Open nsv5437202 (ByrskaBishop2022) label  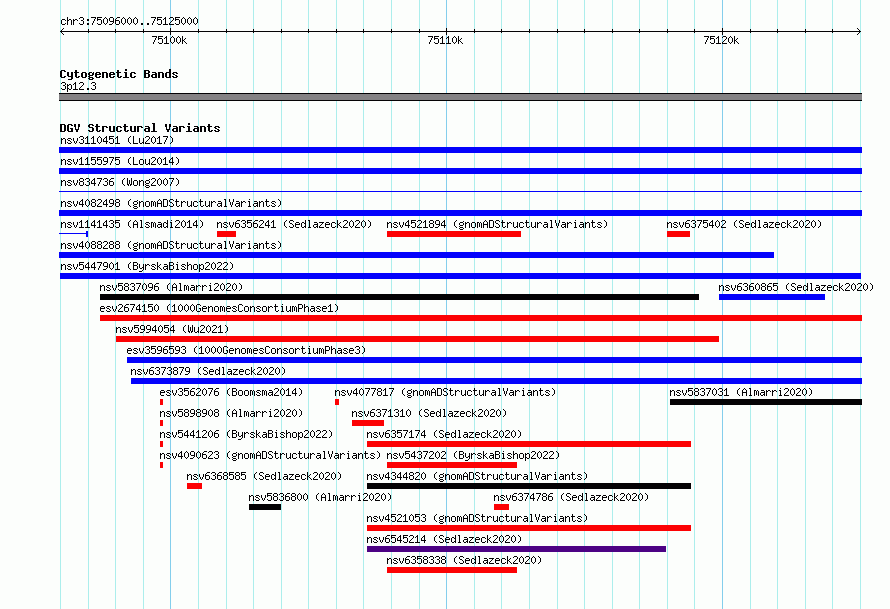[x=473, y=455]
